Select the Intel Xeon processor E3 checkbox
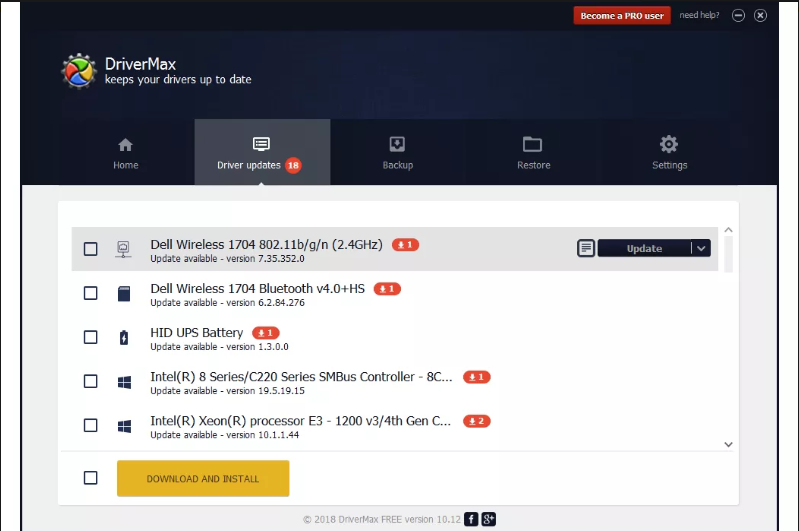Viewport: 799px width, 531px height. point(91,425)
